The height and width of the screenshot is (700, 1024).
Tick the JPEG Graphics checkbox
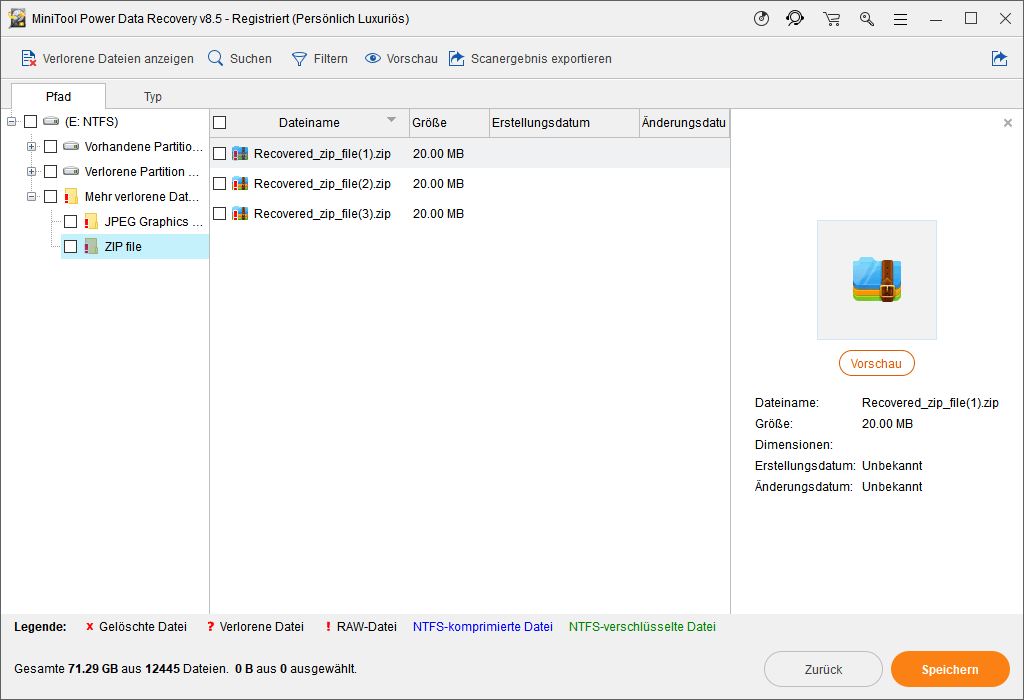coord(71,221)
